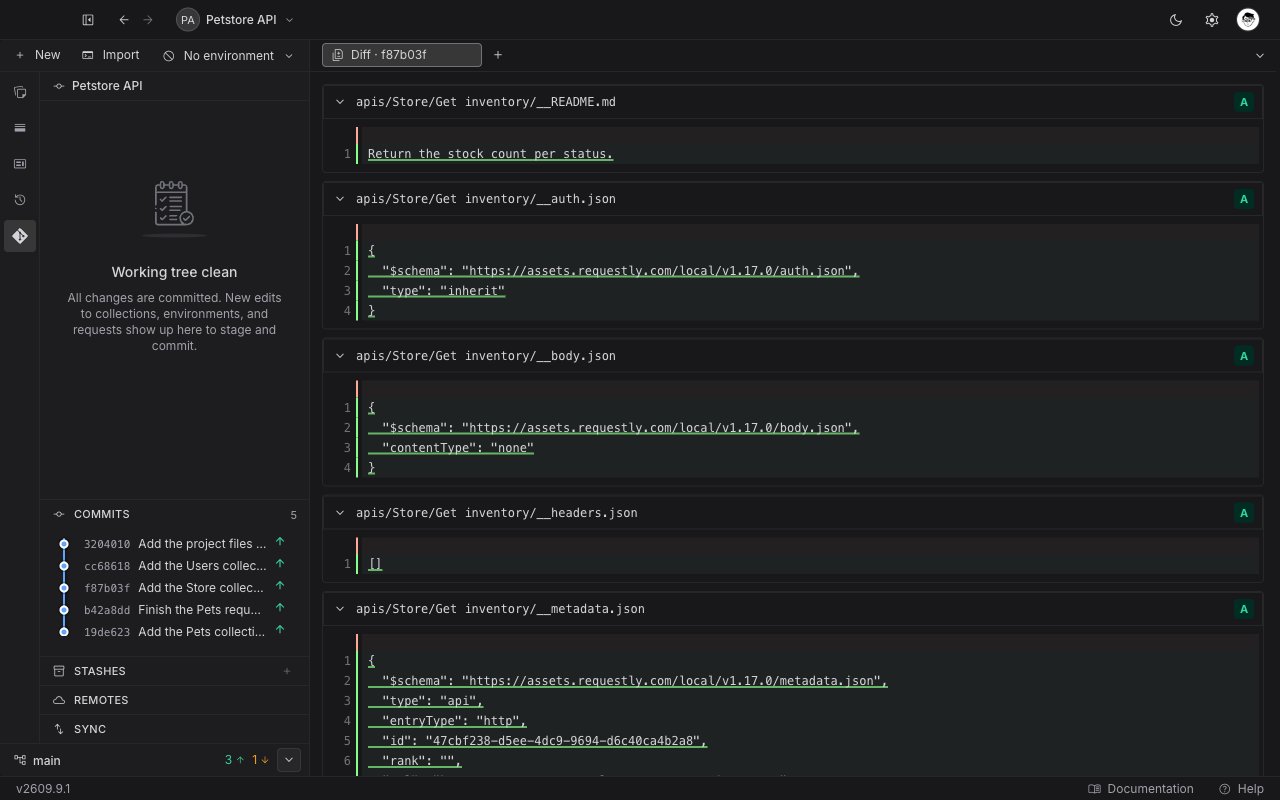Viewport: 1280px width, 800px height.
Task: Collapse the __headers.json diff section
Action: pos(340,513)
